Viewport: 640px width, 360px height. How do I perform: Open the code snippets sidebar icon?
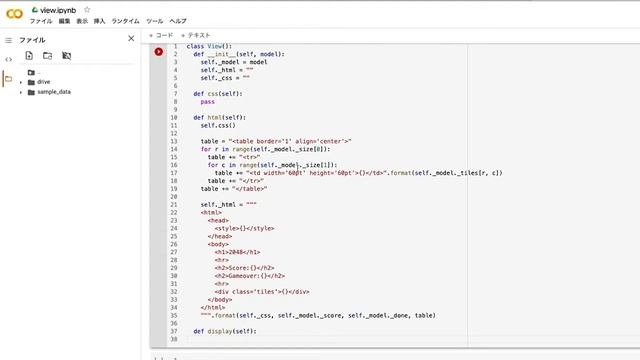tap(9, 60)
